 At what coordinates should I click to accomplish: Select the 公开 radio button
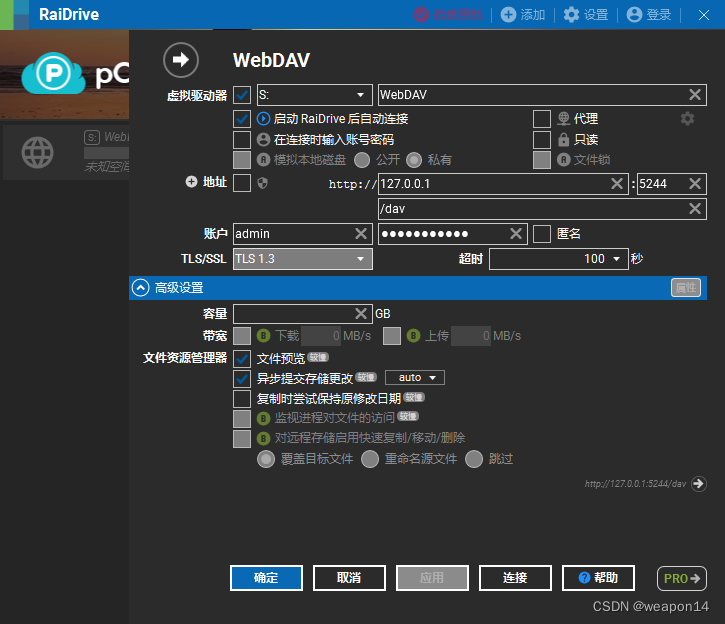click(x=362, y=160)
